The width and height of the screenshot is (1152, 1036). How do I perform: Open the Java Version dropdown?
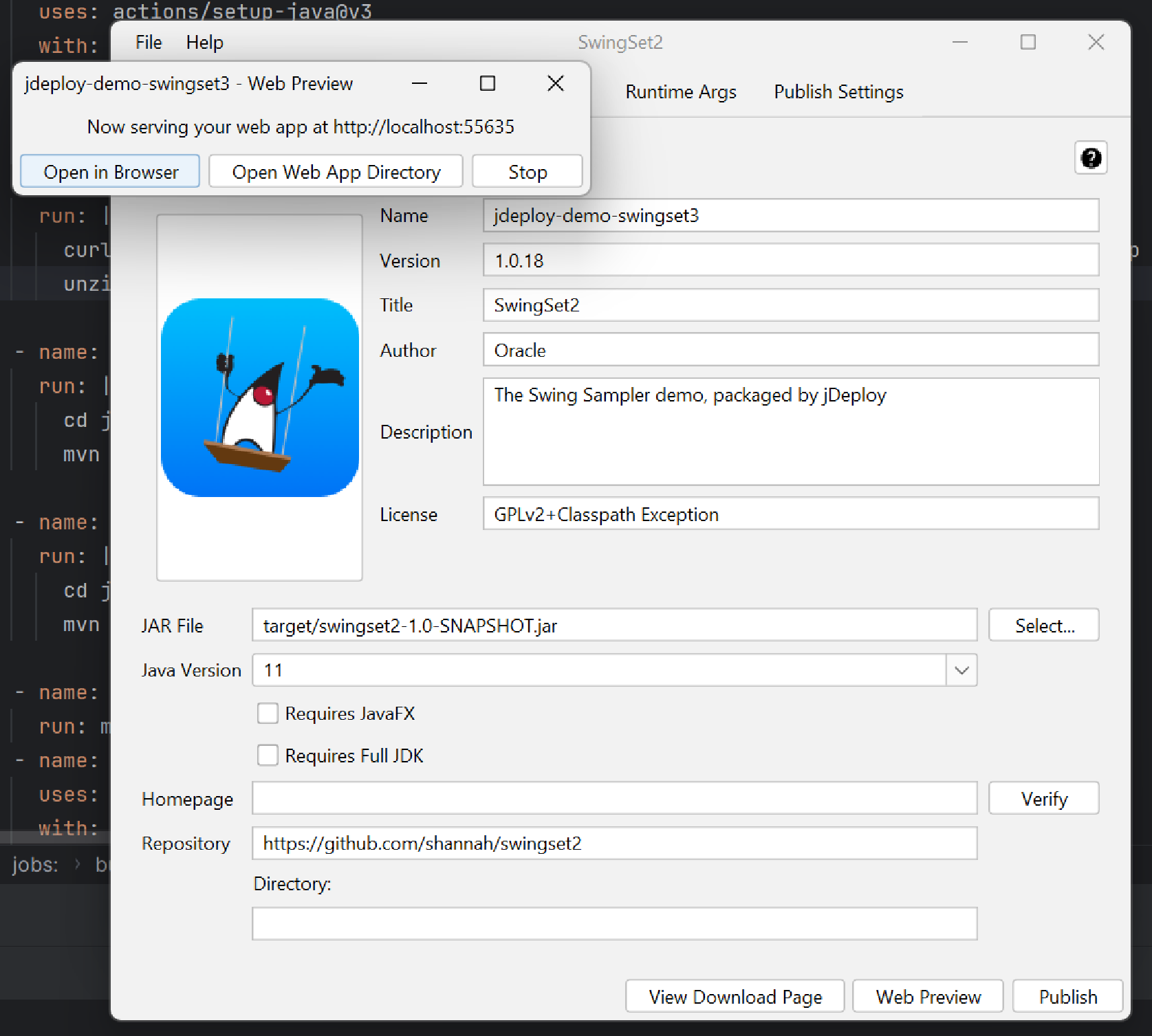(x=961, y=670)
